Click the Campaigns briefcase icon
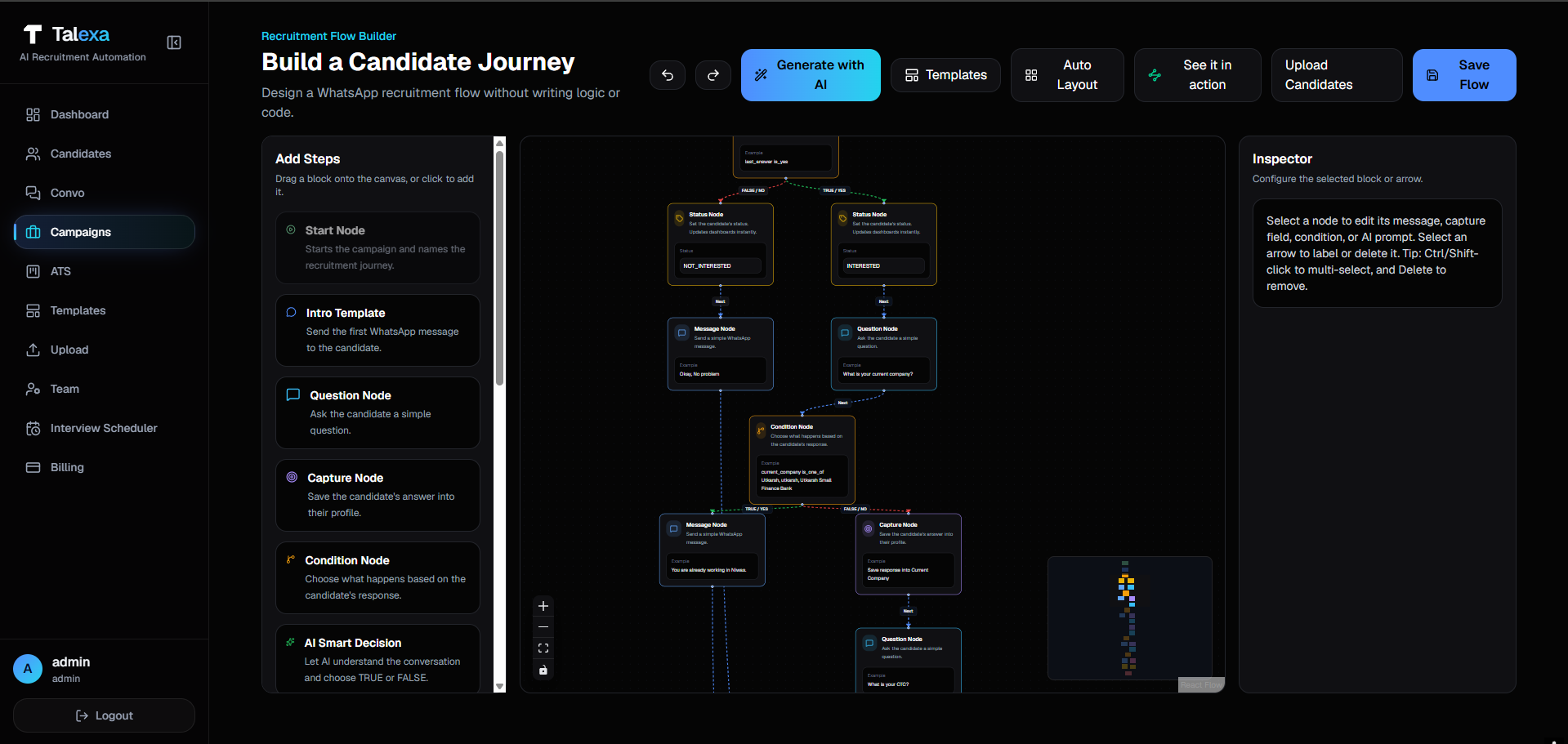The width and height of the screenshot is (1568, 744). (33, 232)
